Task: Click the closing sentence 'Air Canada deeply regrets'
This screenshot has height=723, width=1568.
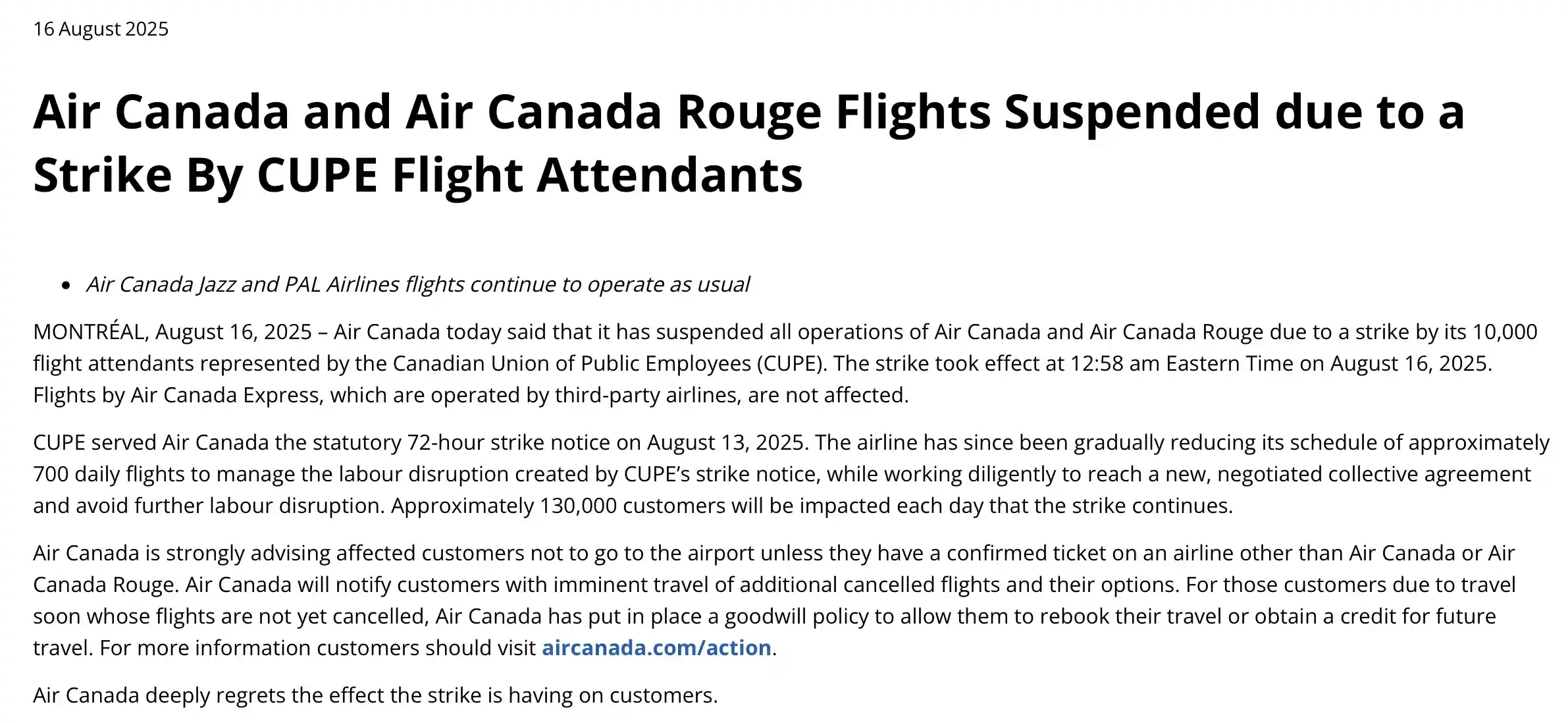Action: point(375,695)
